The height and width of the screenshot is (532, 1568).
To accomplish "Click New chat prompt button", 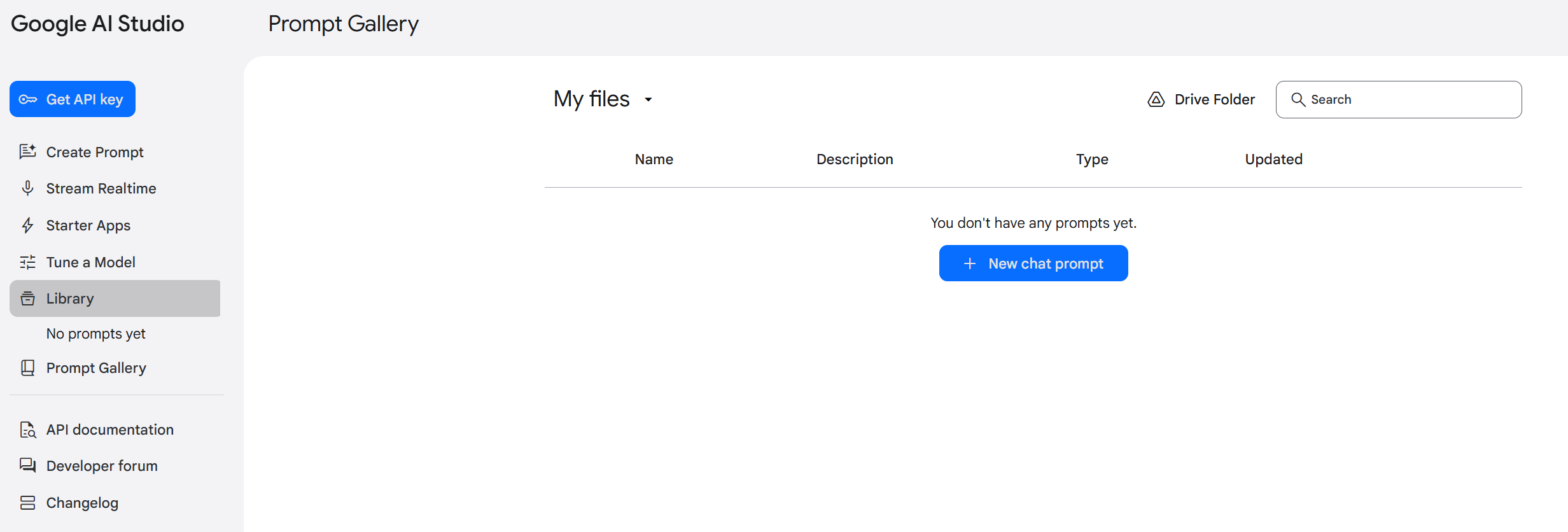I will coord(1033,263).
